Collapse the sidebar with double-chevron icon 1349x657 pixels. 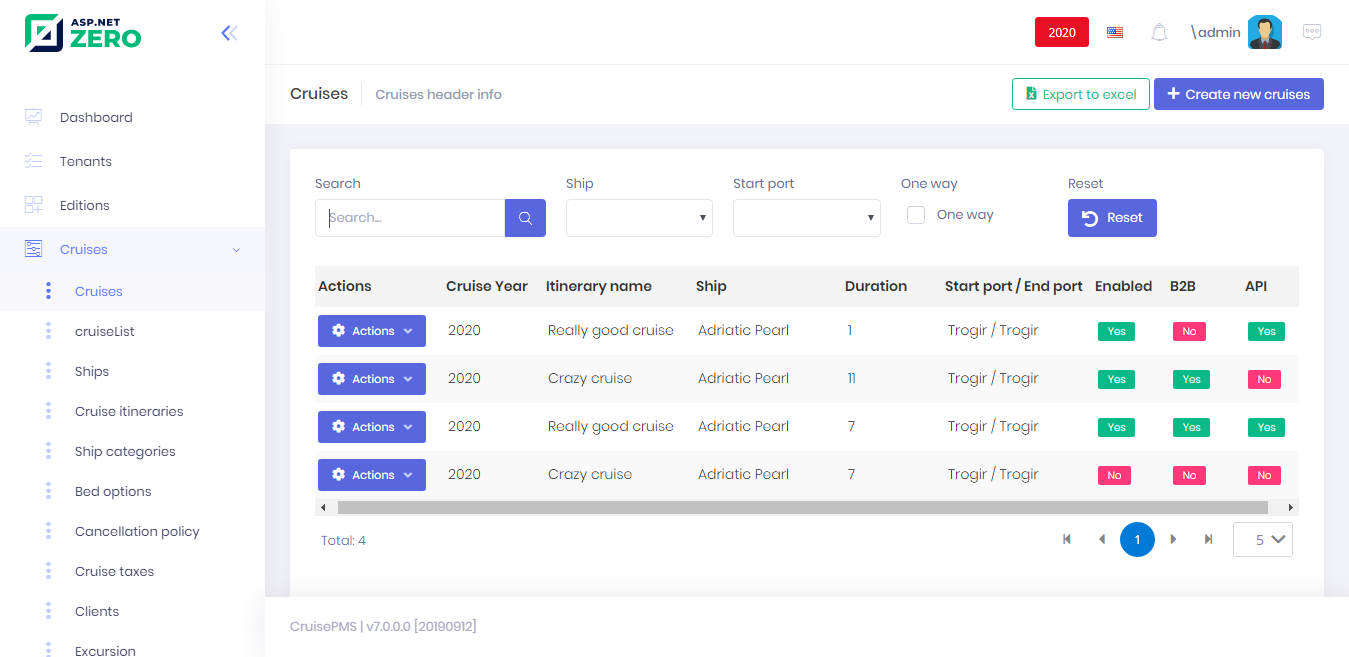(229, 33)
